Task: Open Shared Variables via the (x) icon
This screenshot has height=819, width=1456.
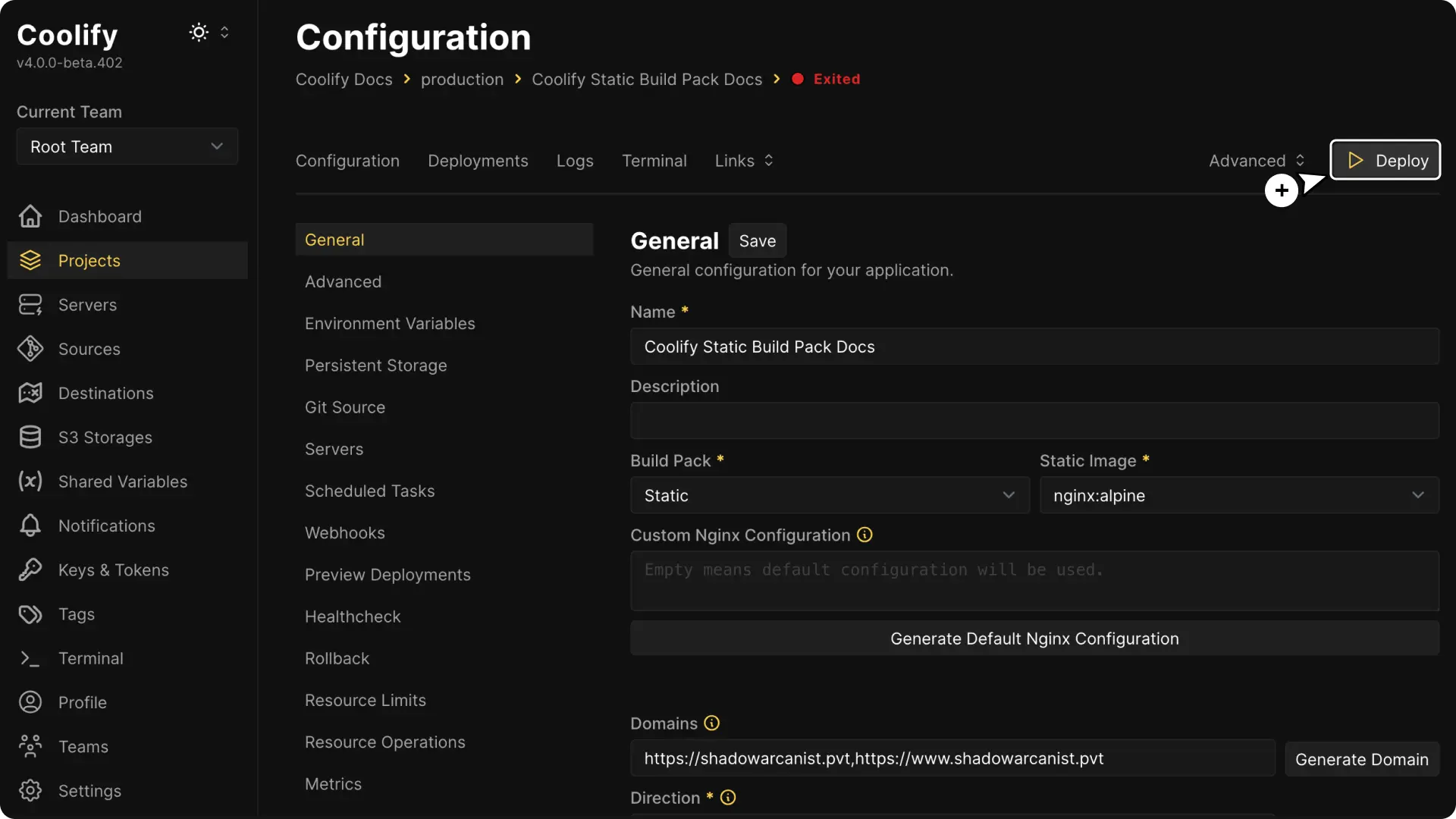Action: (x=29, y=482)
